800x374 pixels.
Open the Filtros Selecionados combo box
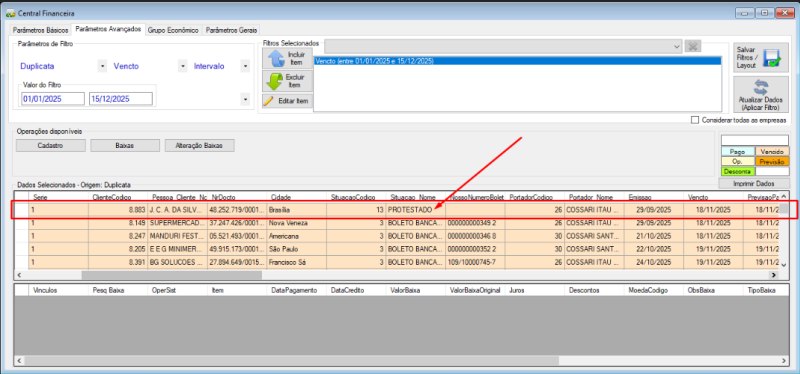coord(503,46)
